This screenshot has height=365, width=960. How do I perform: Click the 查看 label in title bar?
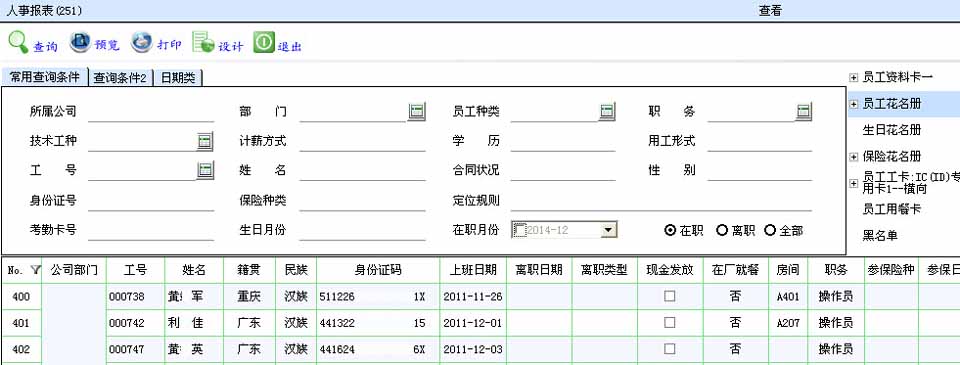(770, 10)
